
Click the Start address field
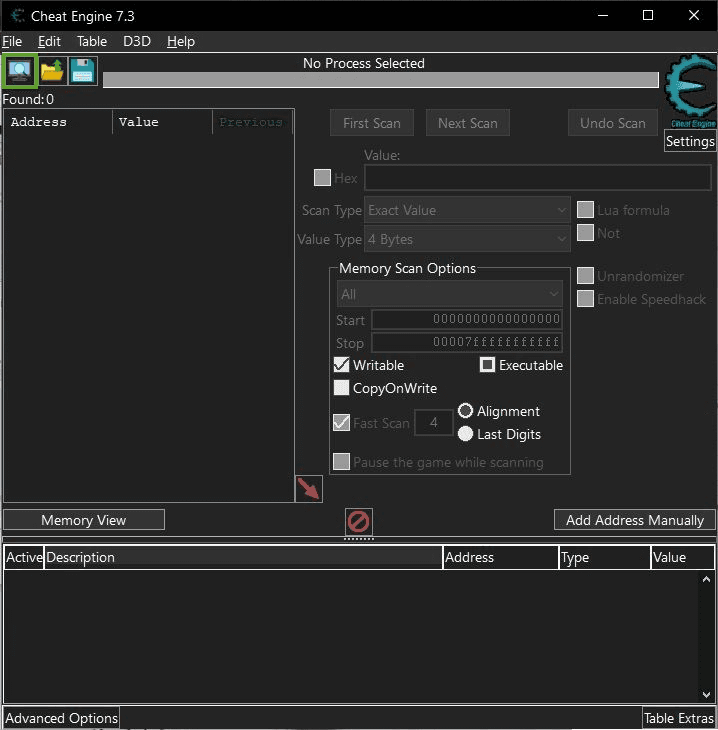click(467, 319)
